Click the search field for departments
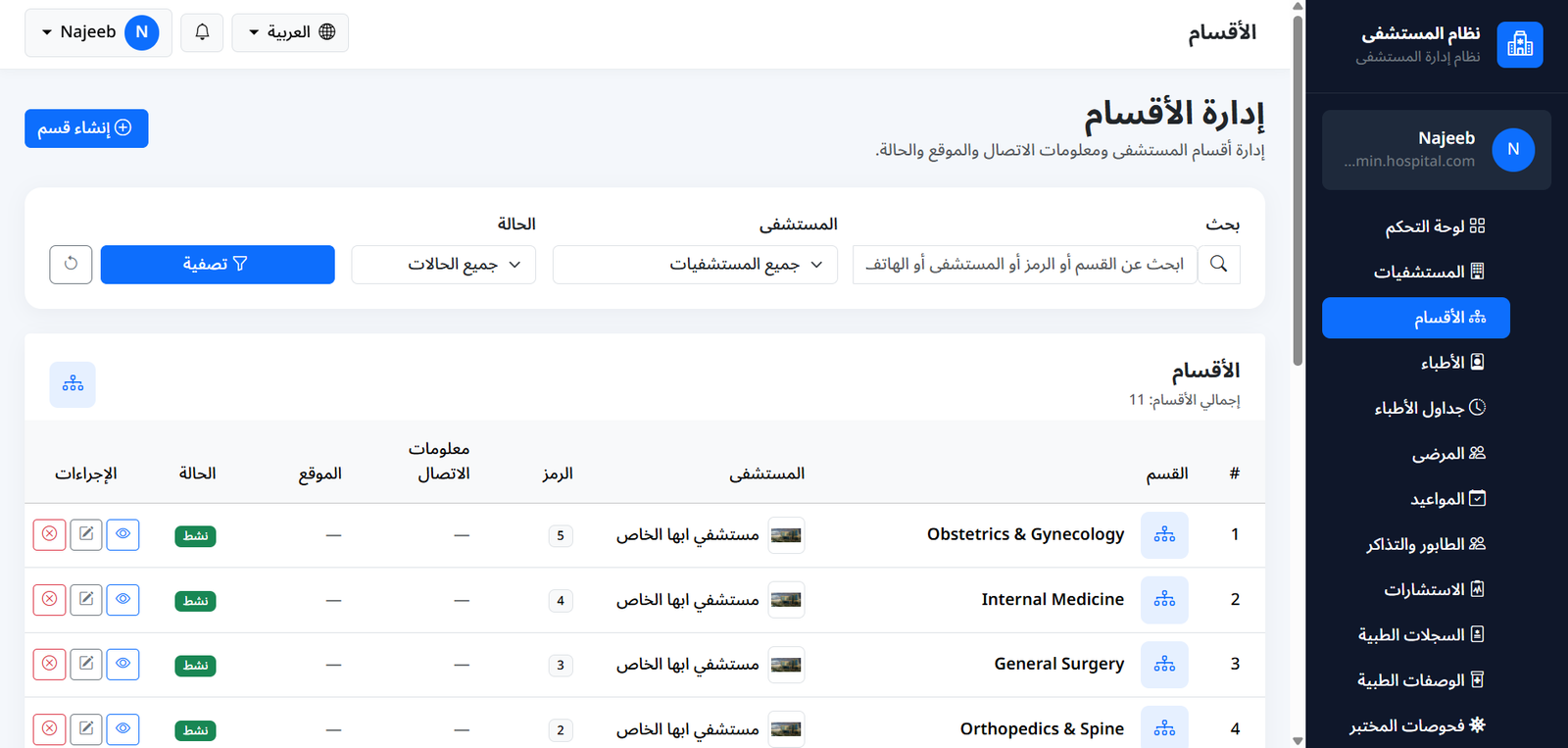The height and width of the screenshot is (748, 1568). pos(1025,265)
